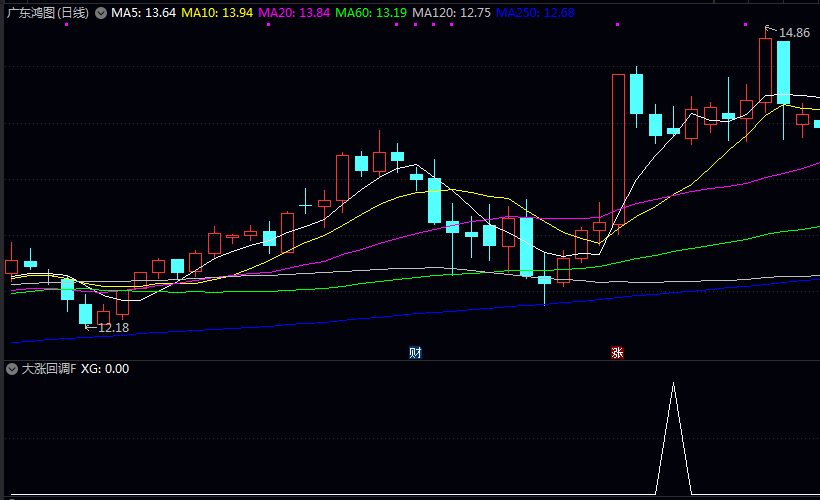Click the 广东鸿图(日线) chart title
Screen dimensions: 820x500
[x=47, y=13]
